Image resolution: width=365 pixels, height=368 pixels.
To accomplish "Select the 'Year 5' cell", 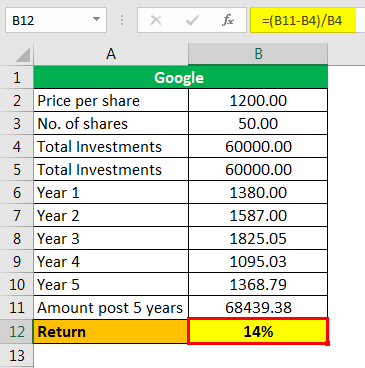I will click(x=111, y=284).
